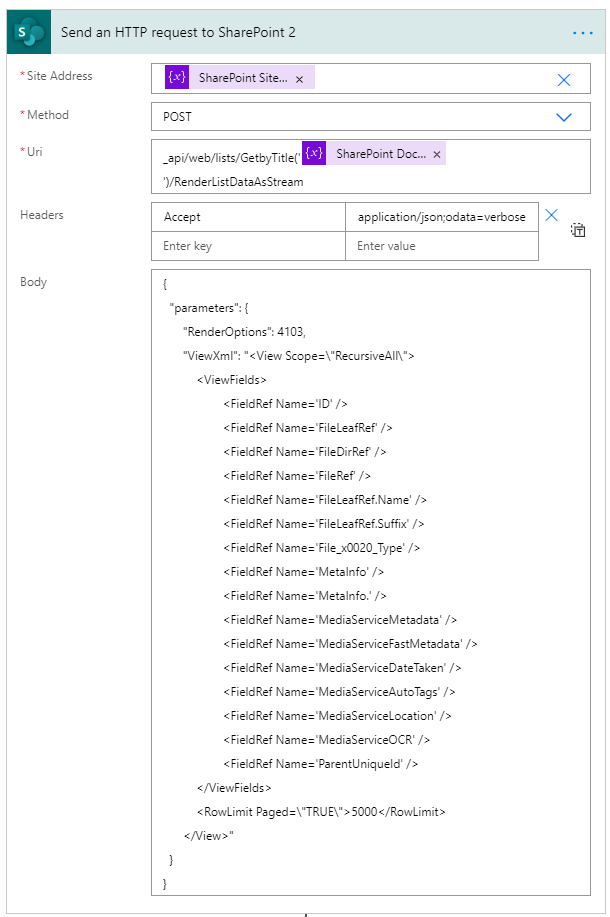Select the SharePoint Doc token label
Viewport: 610px width, 917px height.
coord(381,154)
